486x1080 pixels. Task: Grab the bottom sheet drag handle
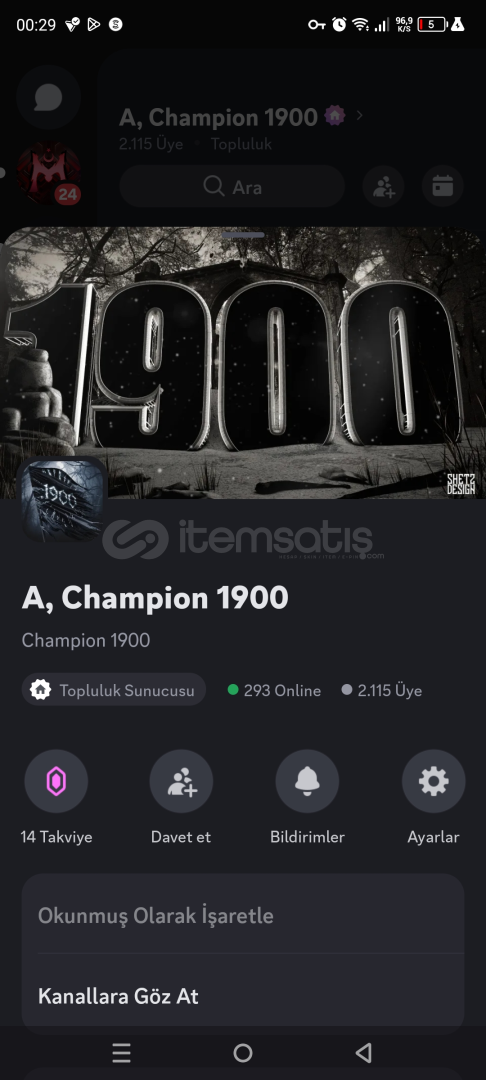pos(243,235)
